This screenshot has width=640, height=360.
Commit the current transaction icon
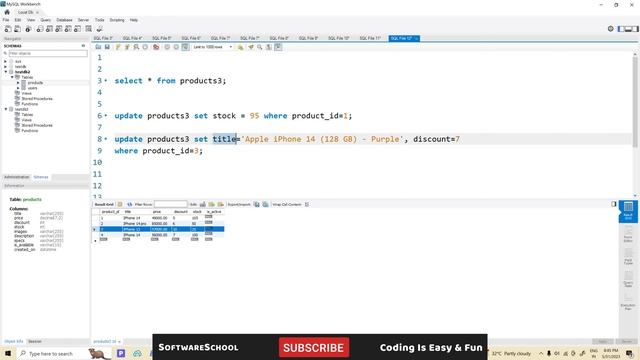point(167,47)
